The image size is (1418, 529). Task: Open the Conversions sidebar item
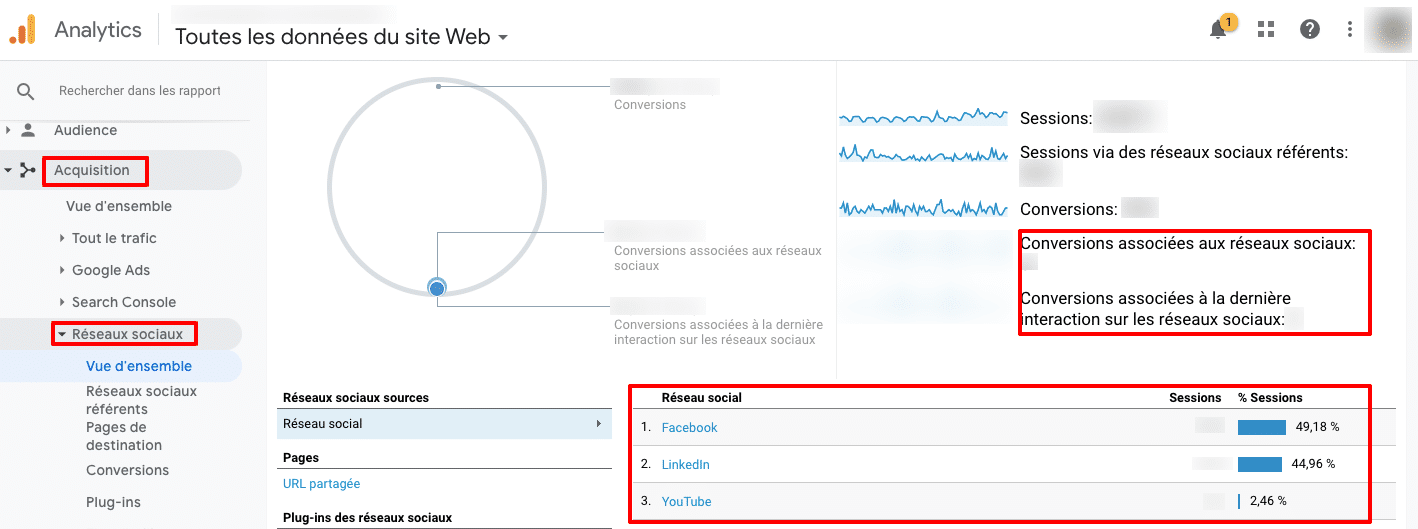point(127,470)
